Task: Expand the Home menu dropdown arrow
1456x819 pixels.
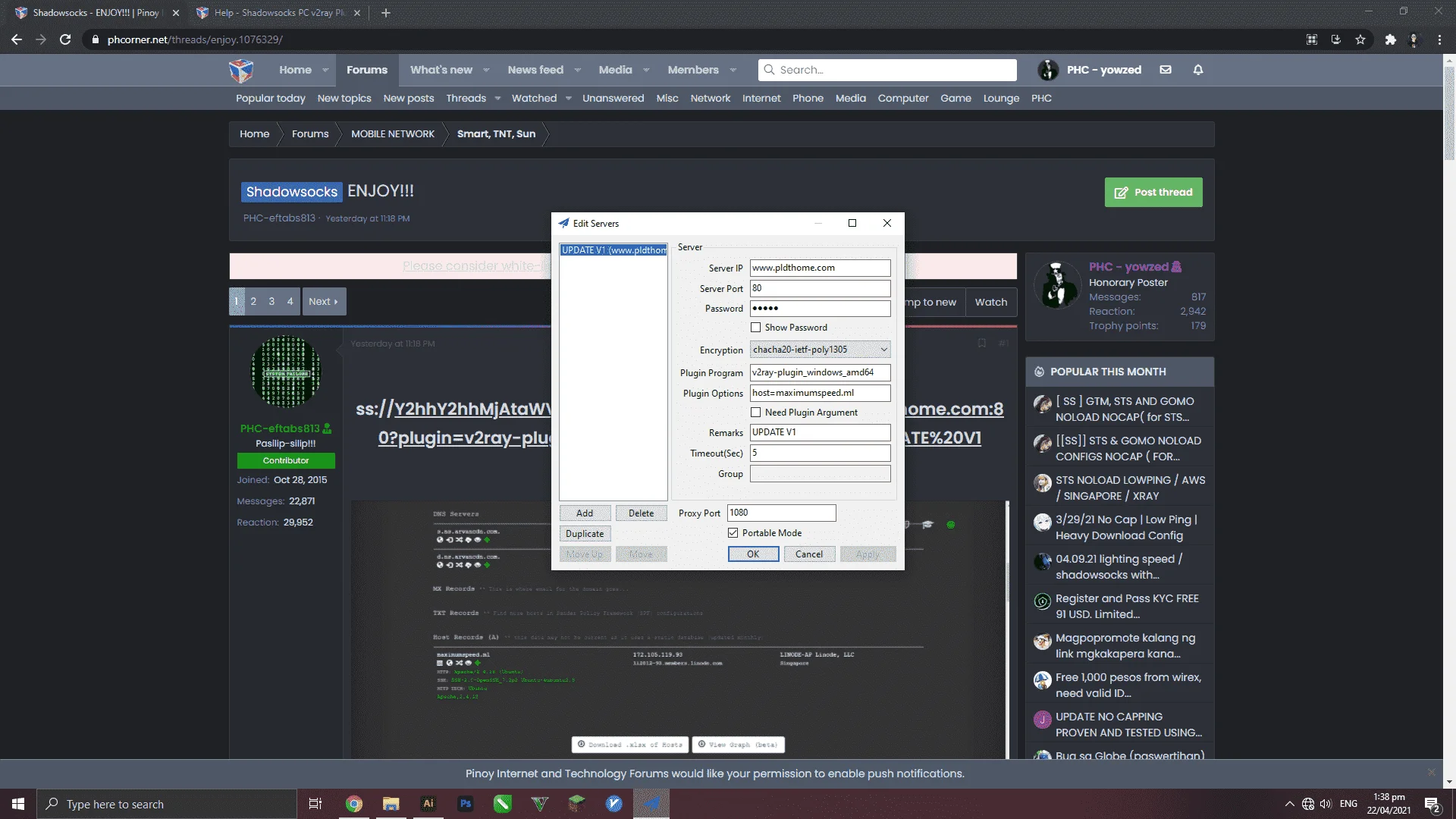Action: [x=325, y=70]
